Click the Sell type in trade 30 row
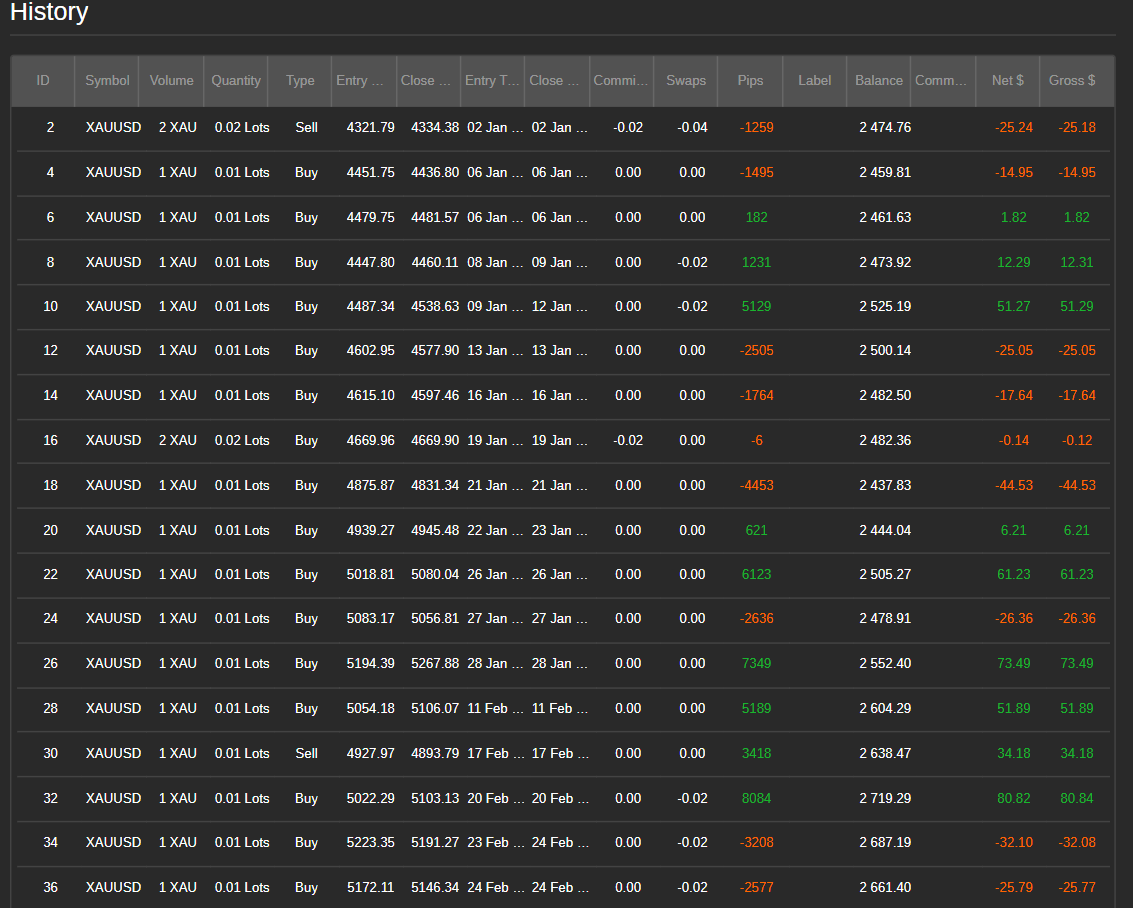Viewport: 1133px width, 908px height. [306, 753]
